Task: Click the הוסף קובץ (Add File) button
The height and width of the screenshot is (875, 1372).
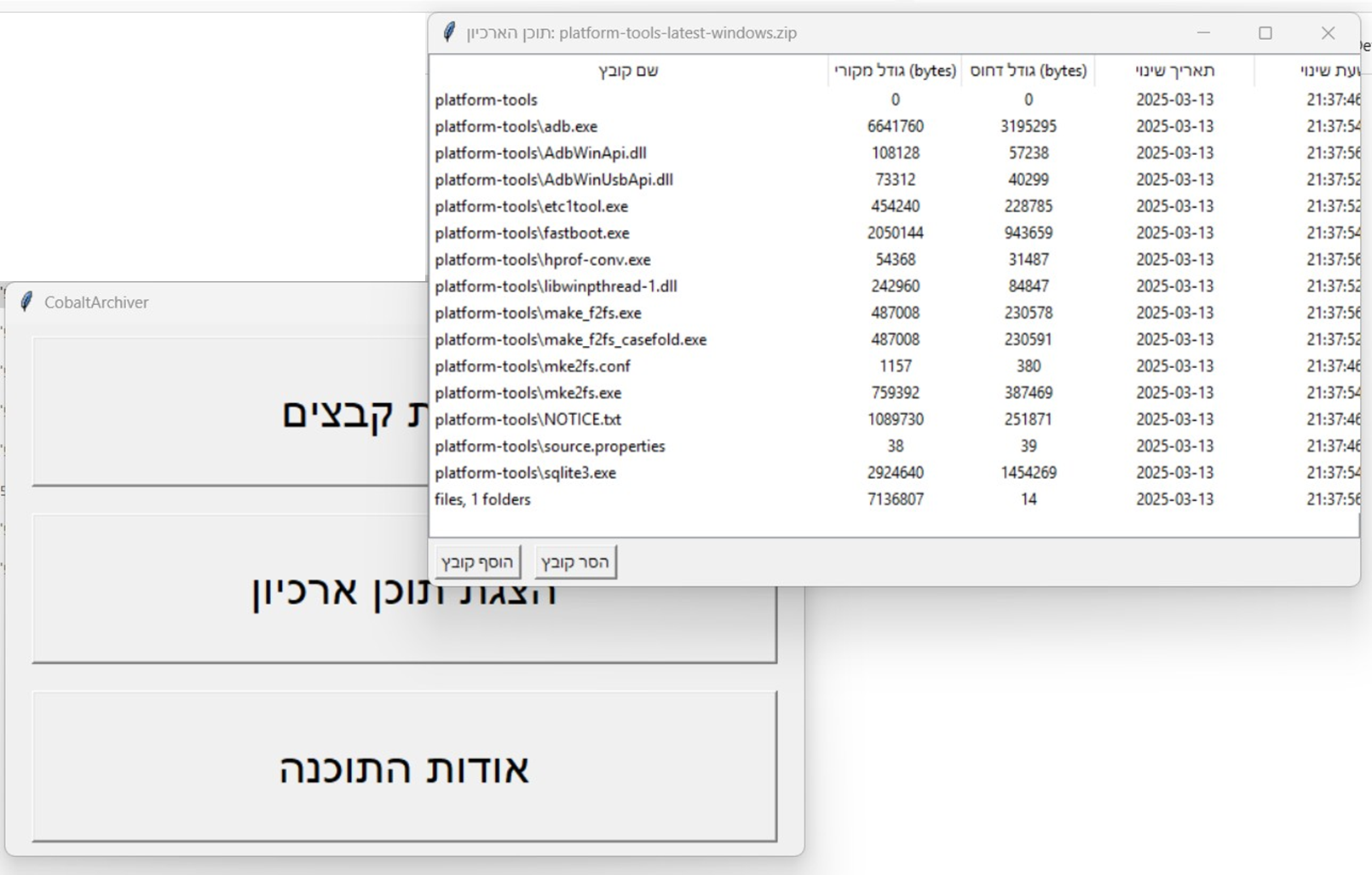Action: [x=477, y=561]
